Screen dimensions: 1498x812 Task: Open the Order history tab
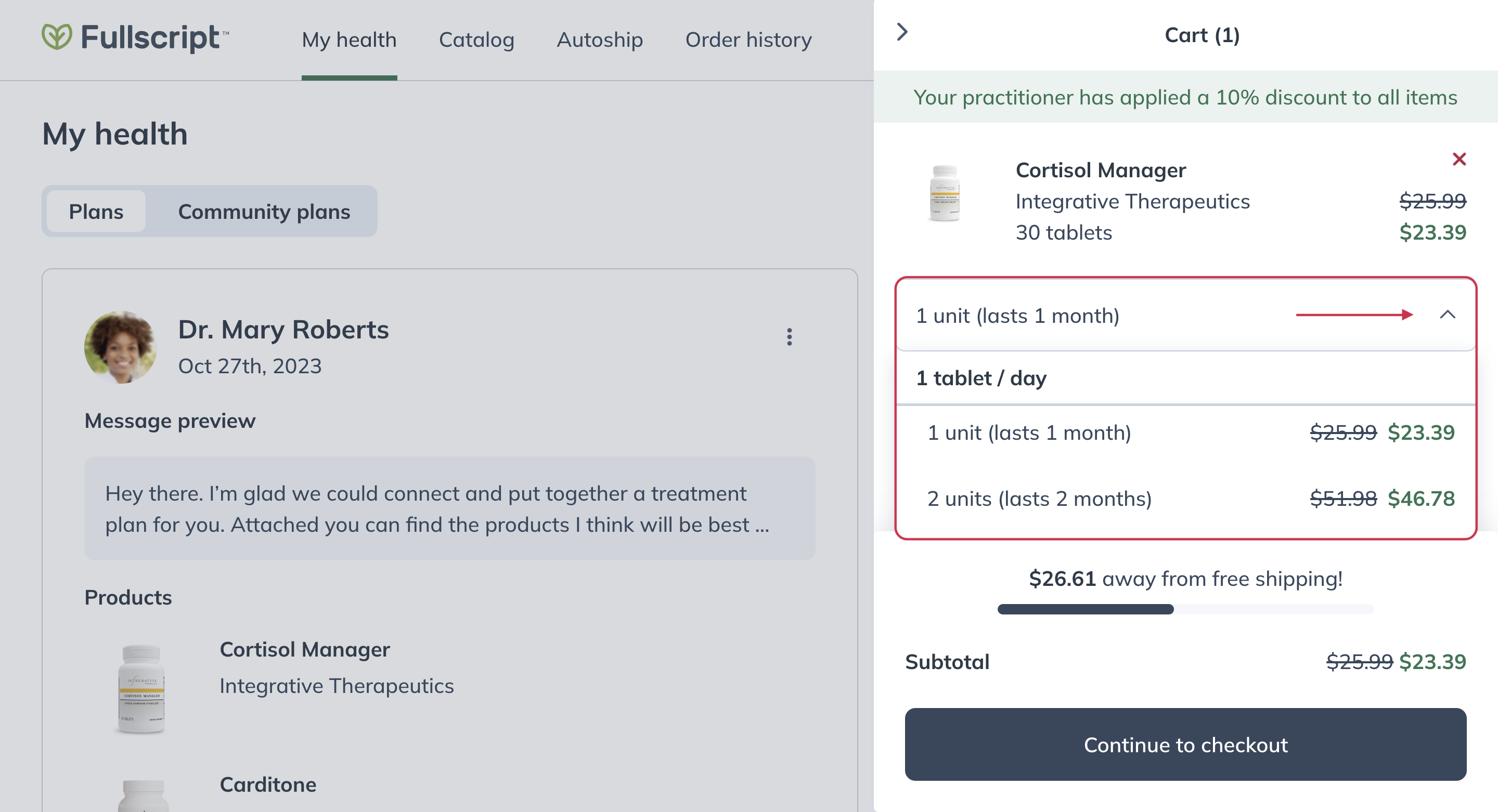(748, 40)
